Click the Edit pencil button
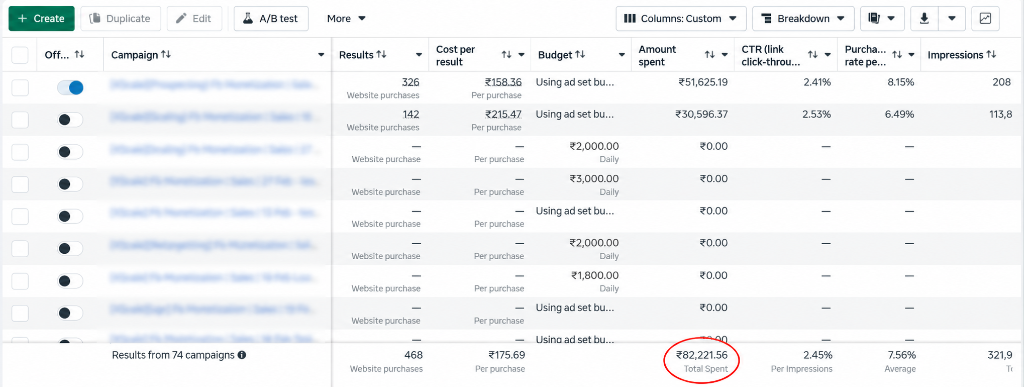 [x=194, y=18]
